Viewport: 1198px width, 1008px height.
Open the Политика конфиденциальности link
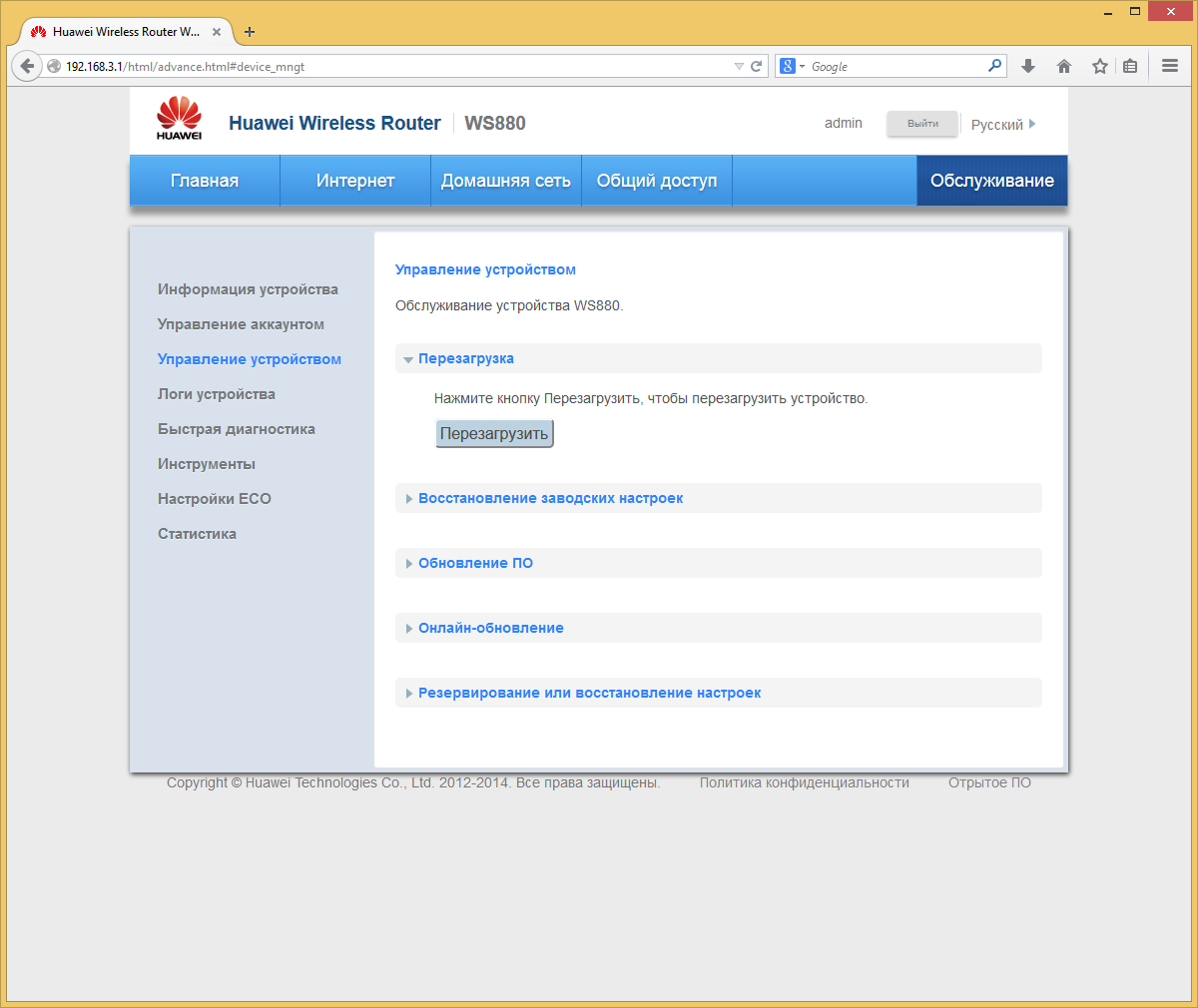pos(805,783)
